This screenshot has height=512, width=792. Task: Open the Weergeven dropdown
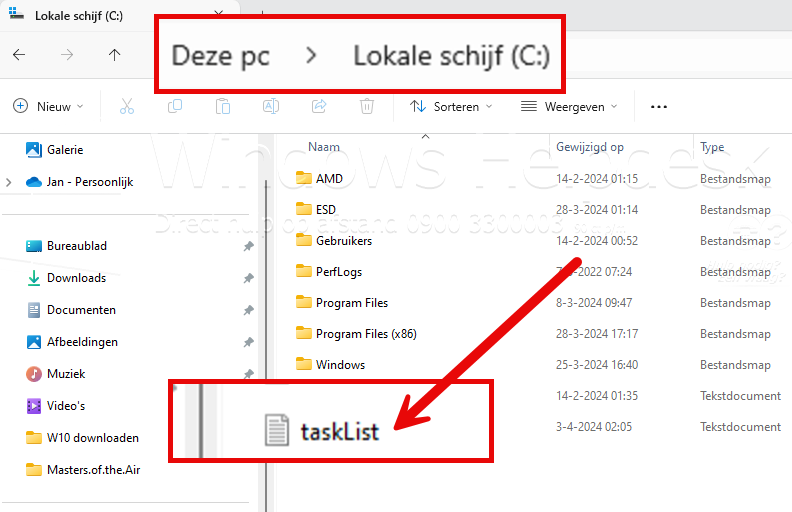click(569, 107)
